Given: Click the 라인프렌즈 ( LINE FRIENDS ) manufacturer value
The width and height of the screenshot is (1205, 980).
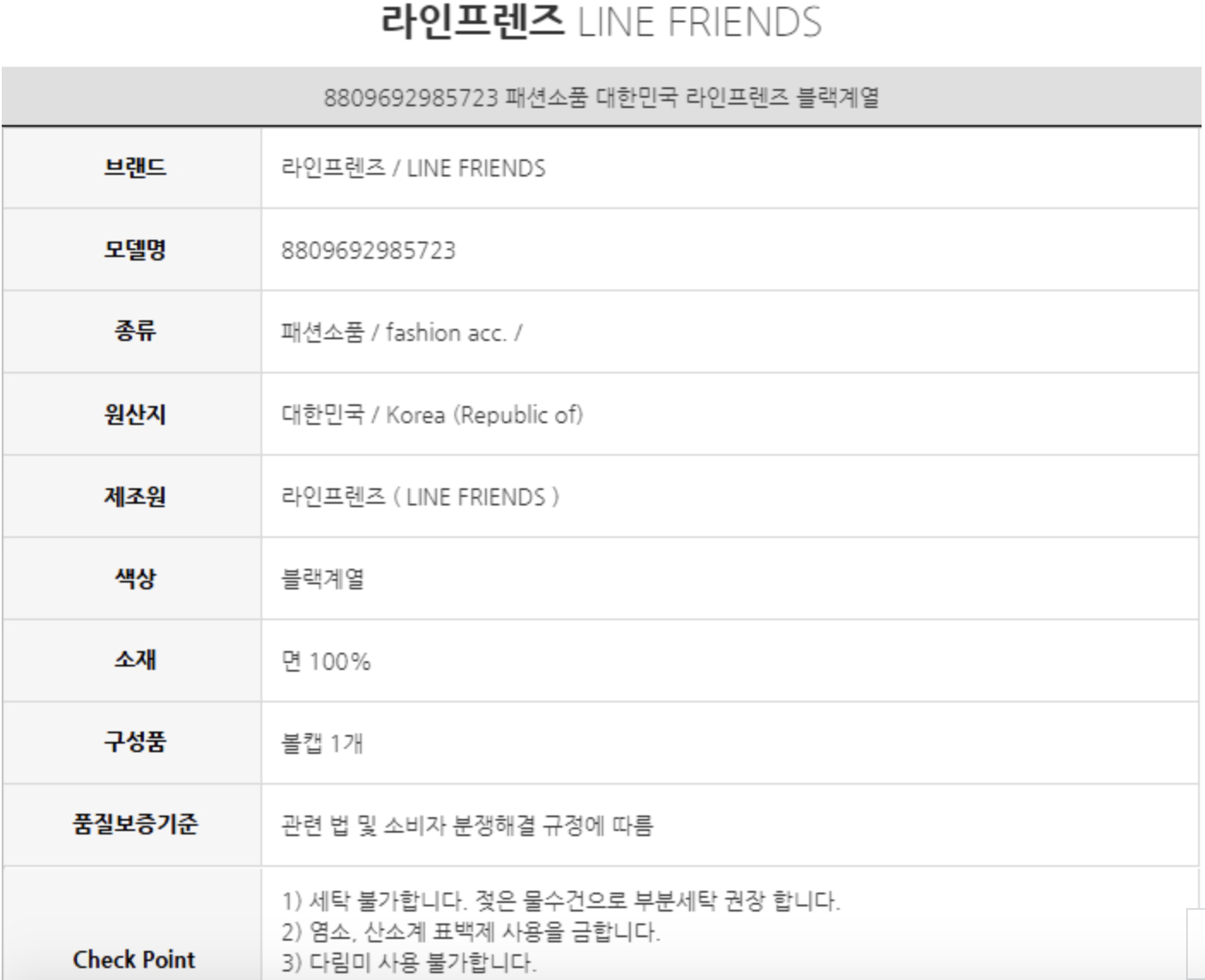Looking at the screenshot, I should pos(420,498).
